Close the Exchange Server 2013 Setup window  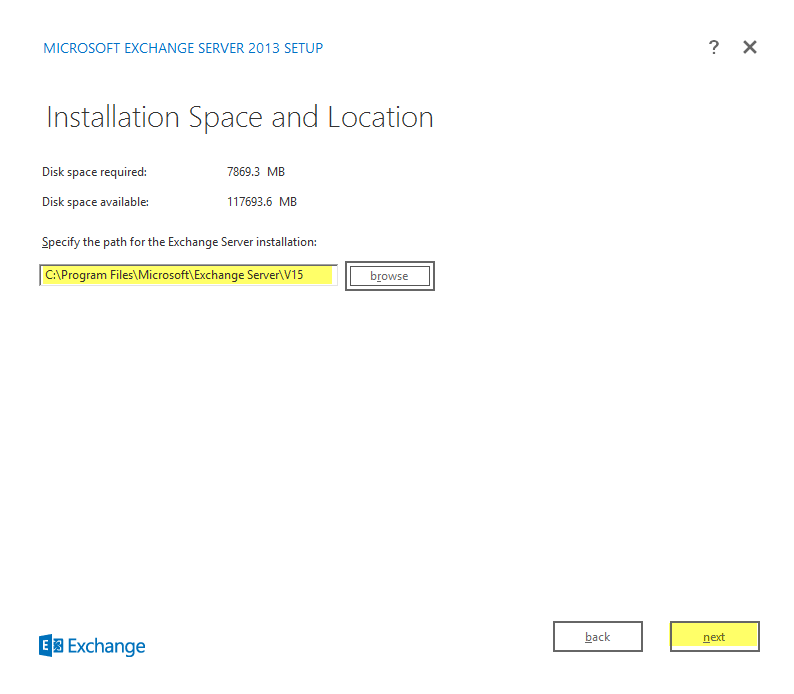749,47
